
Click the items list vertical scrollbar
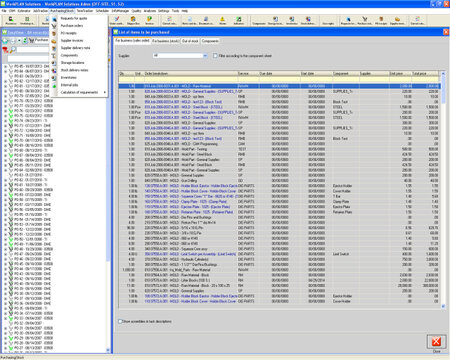coord(443,190)
